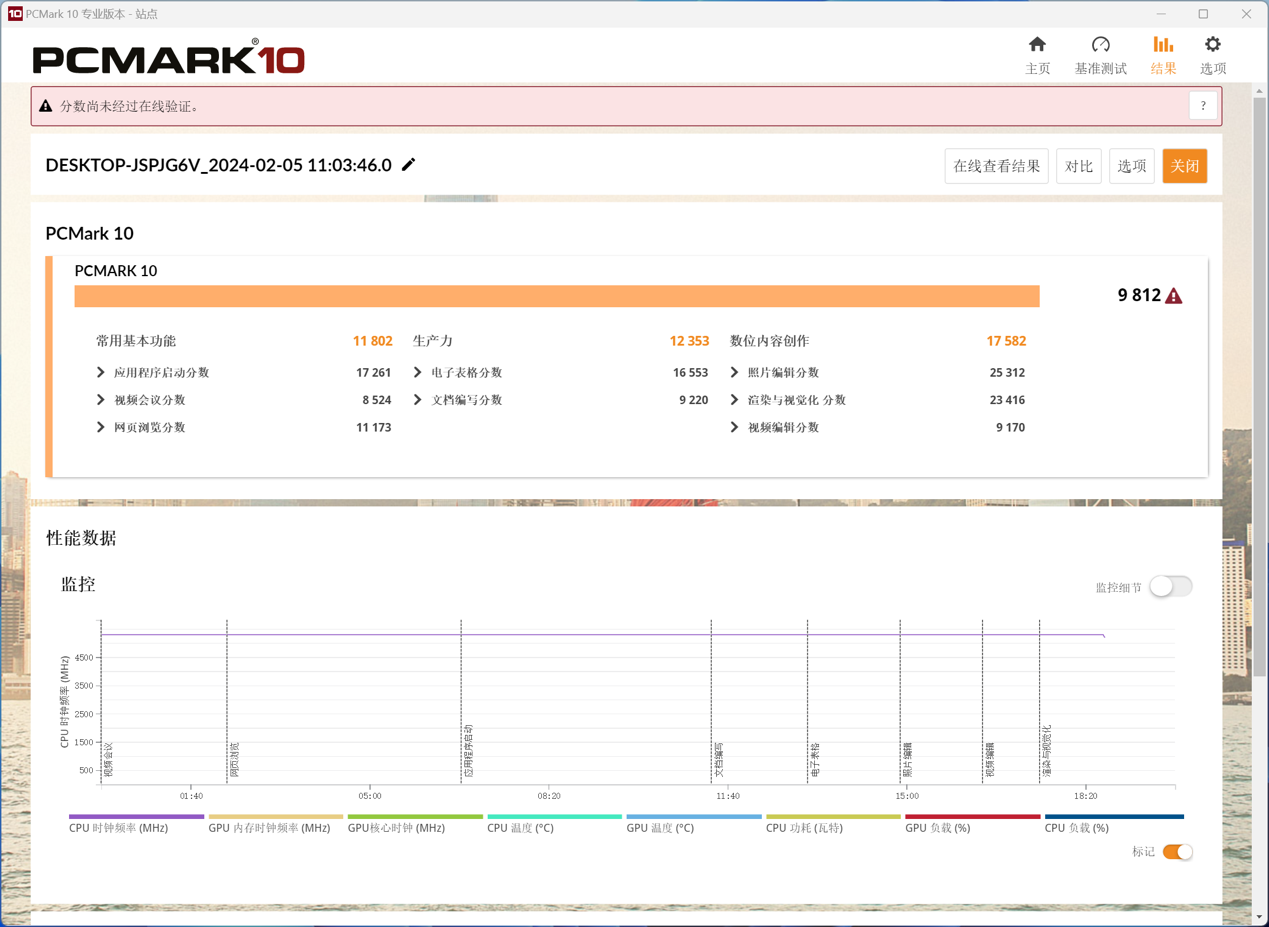Click the warning triangle beside score 9 812
This screenshot has height=927, width=1269.
click(x=1173, y=296)
